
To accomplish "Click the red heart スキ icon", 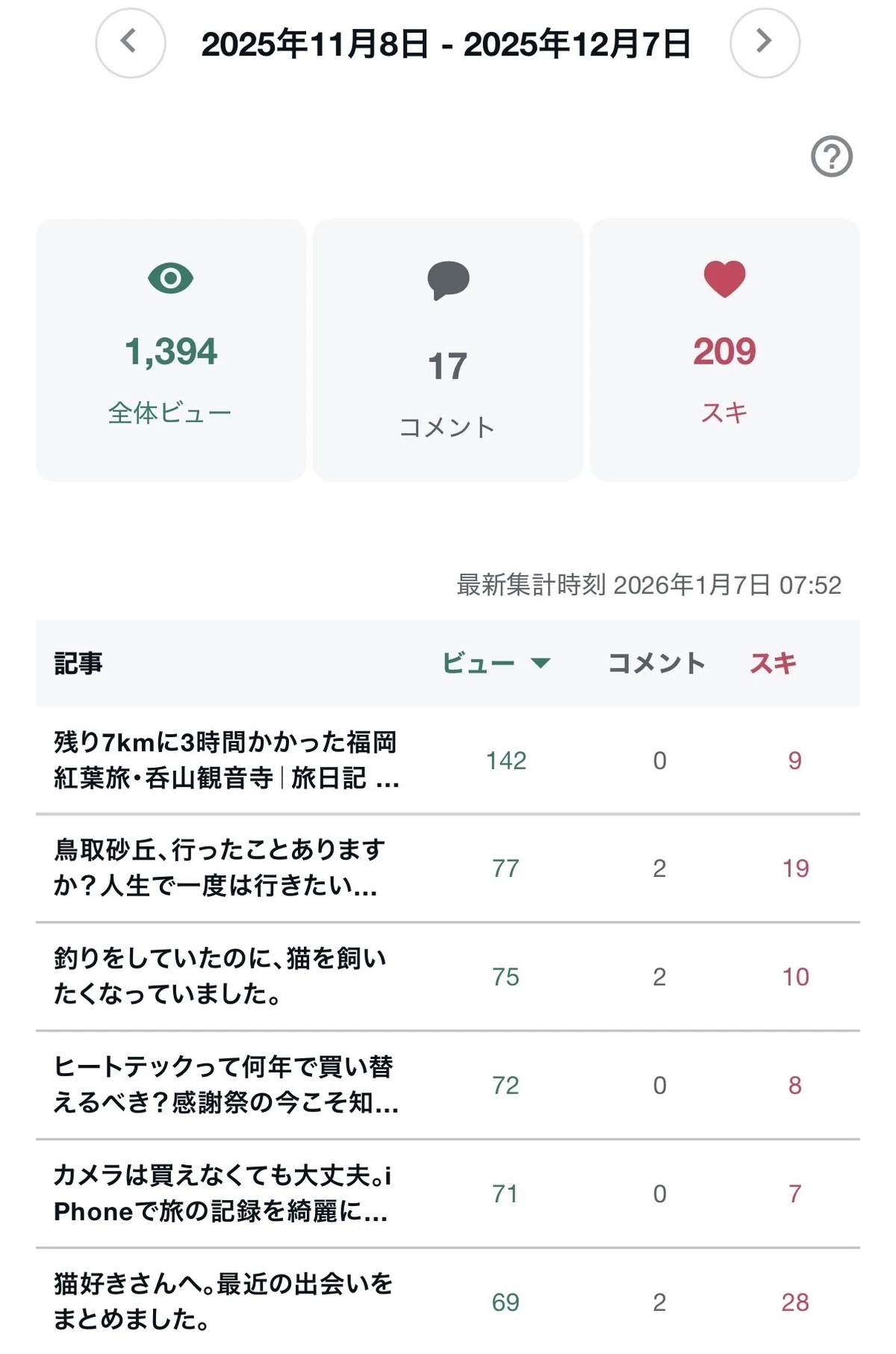I will pos(725,279).
